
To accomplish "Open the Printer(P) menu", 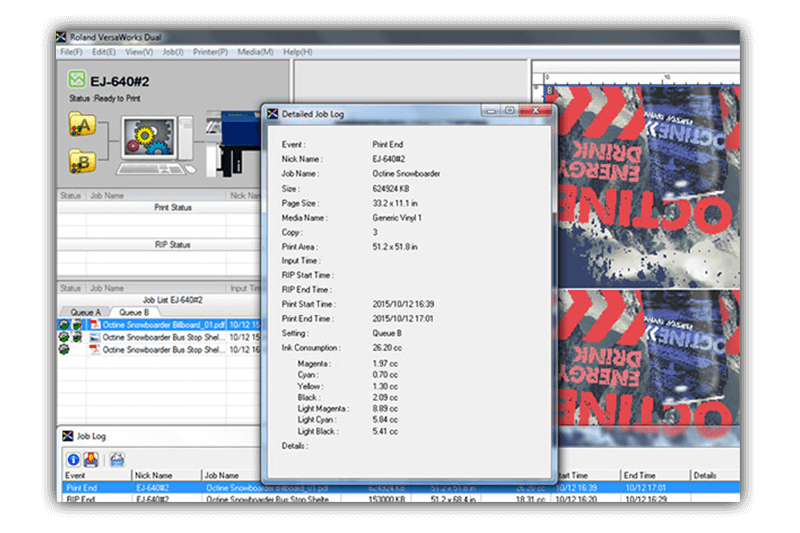I will [209, 51].
